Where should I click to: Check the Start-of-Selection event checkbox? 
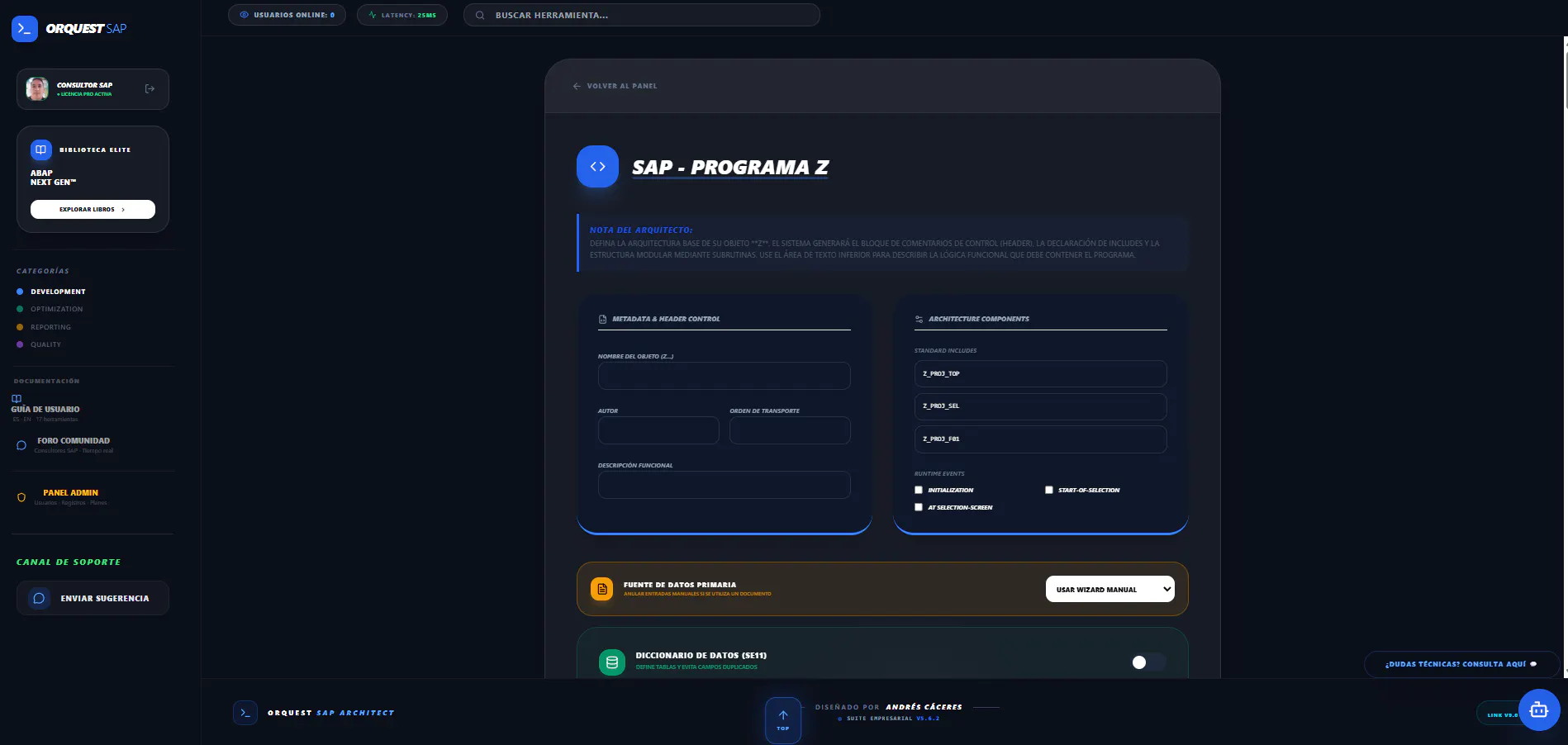click(x=1049, y=490)
